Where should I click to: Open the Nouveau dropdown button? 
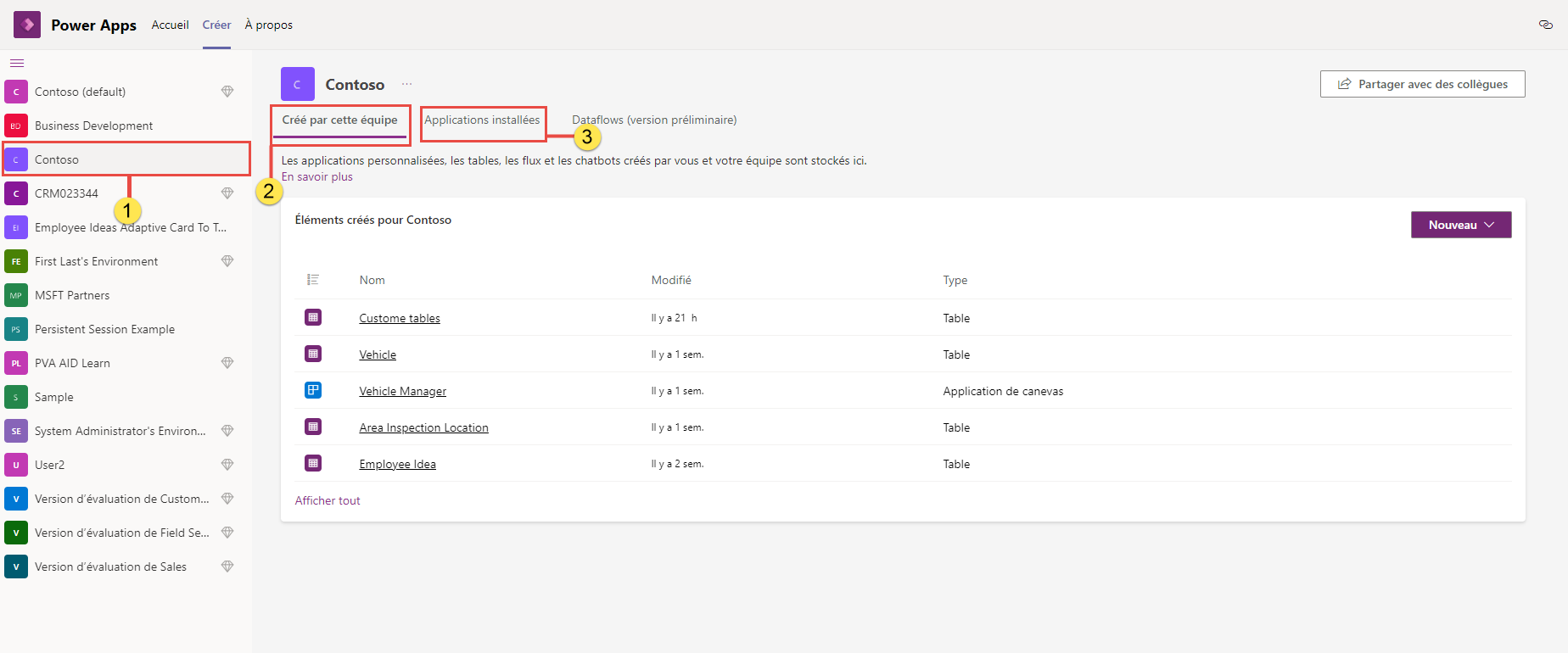(x=1461, y=225)
